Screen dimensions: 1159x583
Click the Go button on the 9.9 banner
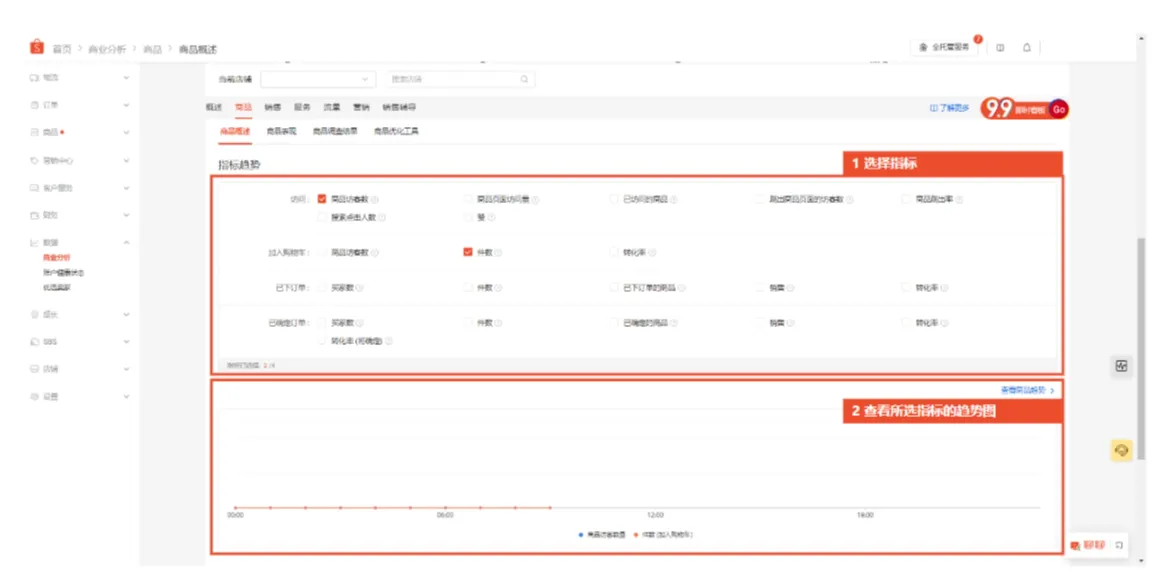click(x=1059, y=108)
